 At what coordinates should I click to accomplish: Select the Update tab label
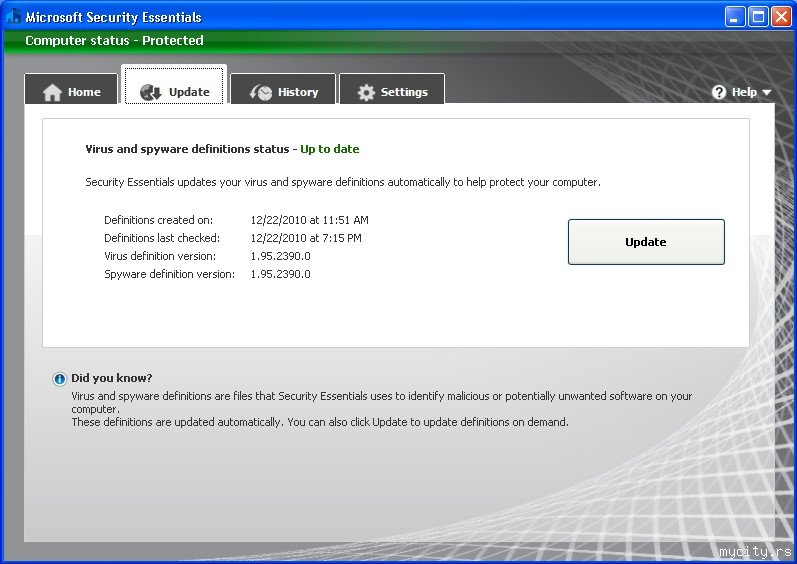tap(189, 92)
